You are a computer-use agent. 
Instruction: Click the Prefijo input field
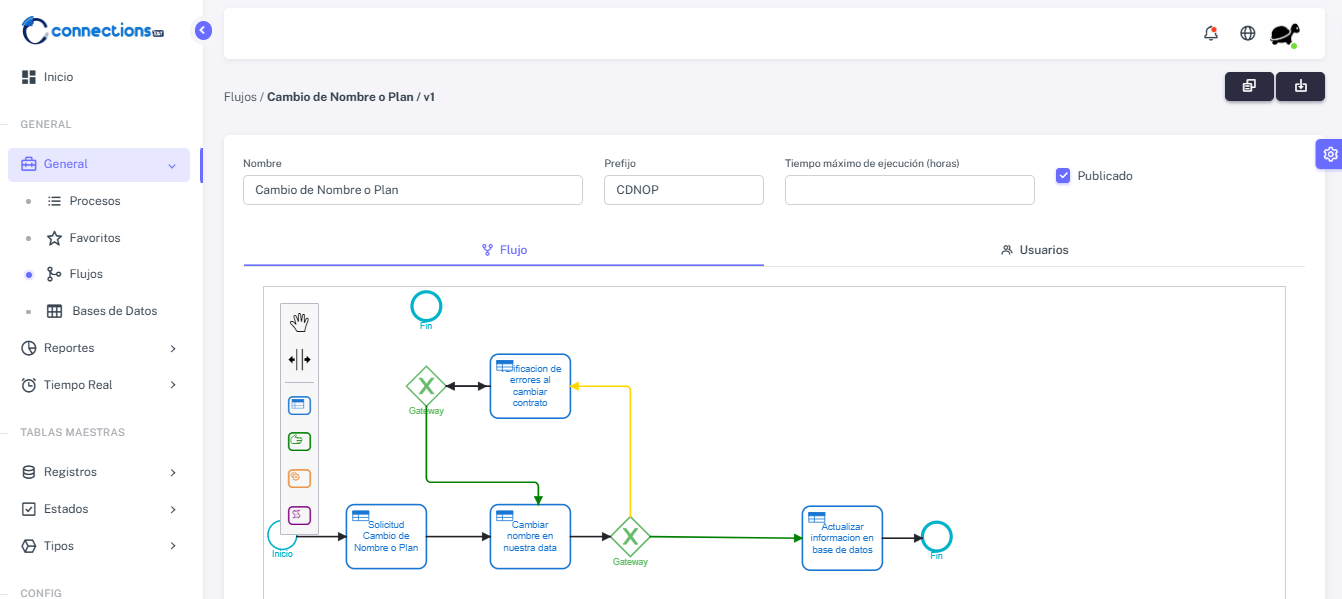tap(684, 190)
